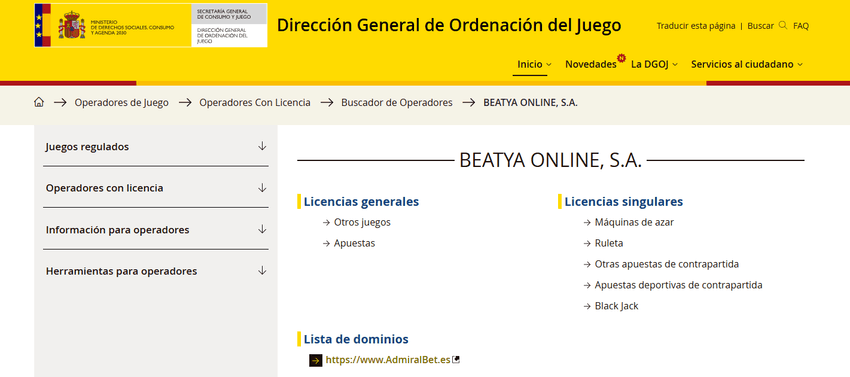850x377 pixels.
Task: Click the Licencias generales heading
Action: (361, 201)
